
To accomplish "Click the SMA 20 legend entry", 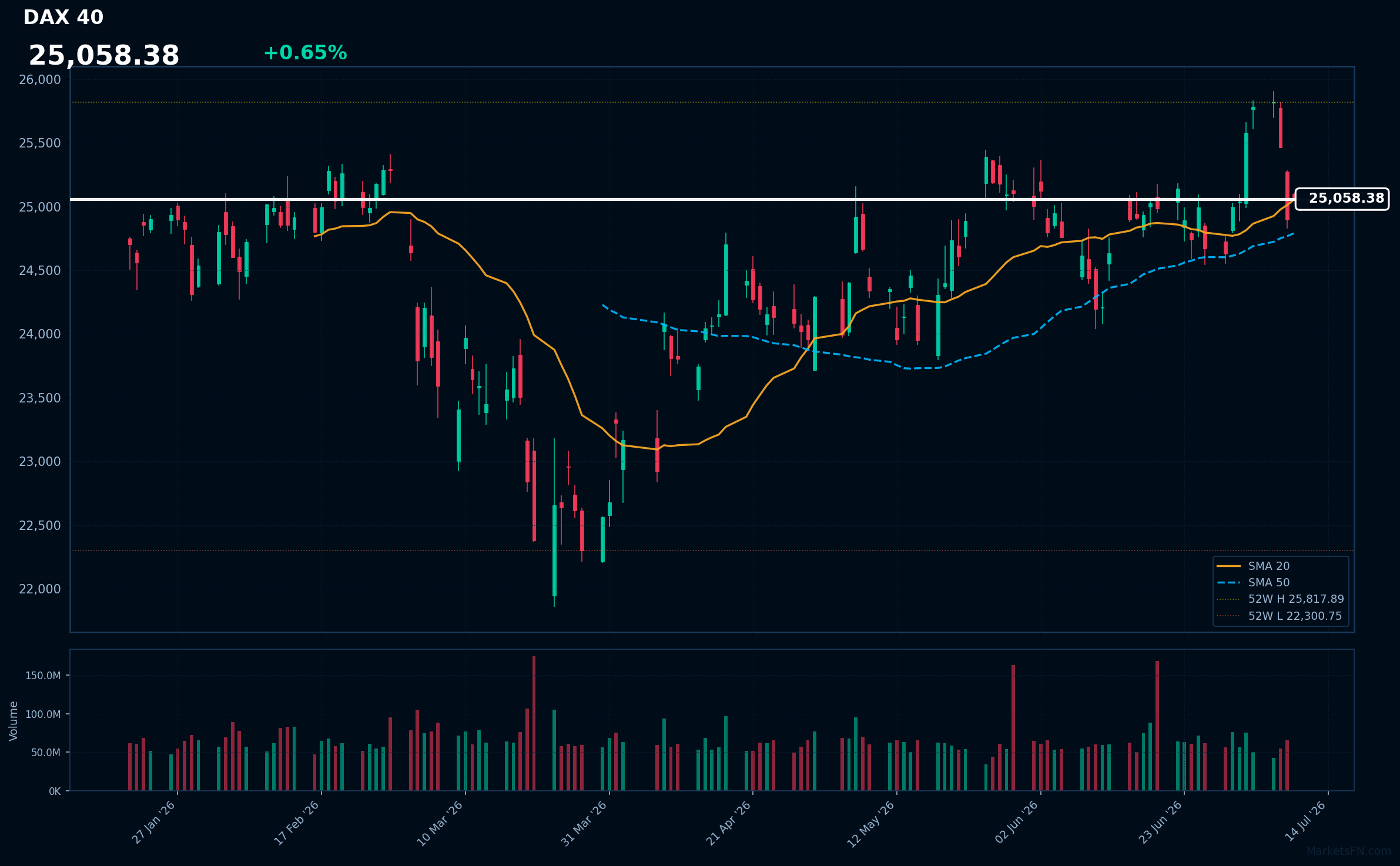I will pos(1253,566).
